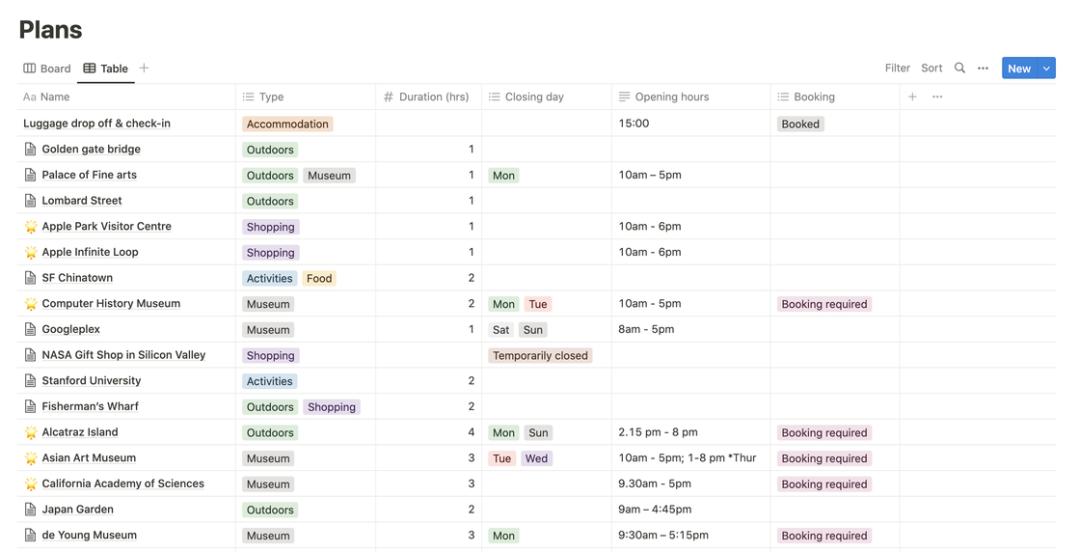Screen dimensions: 1080x552
Task: Click the Filter button
Action: coord(897,68)
